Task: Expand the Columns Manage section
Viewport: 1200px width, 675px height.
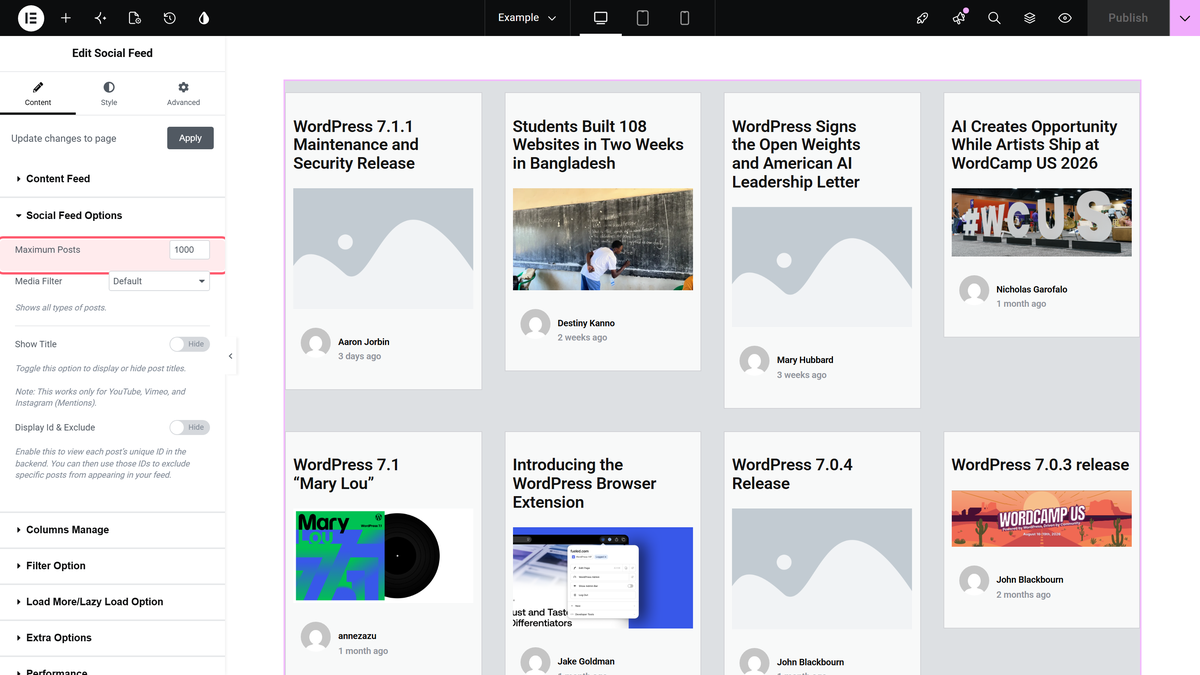Action: [113, 530]
